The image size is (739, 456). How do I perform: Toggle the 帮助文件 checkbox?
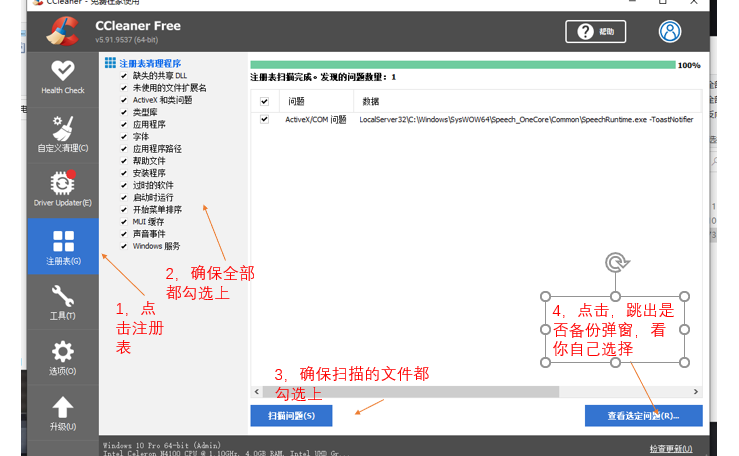(124, 161)
